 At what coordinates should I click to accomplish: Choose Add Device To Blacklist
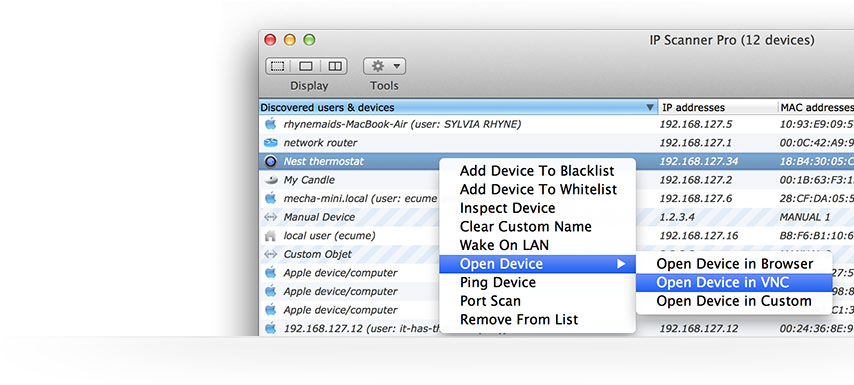(537, 171)
